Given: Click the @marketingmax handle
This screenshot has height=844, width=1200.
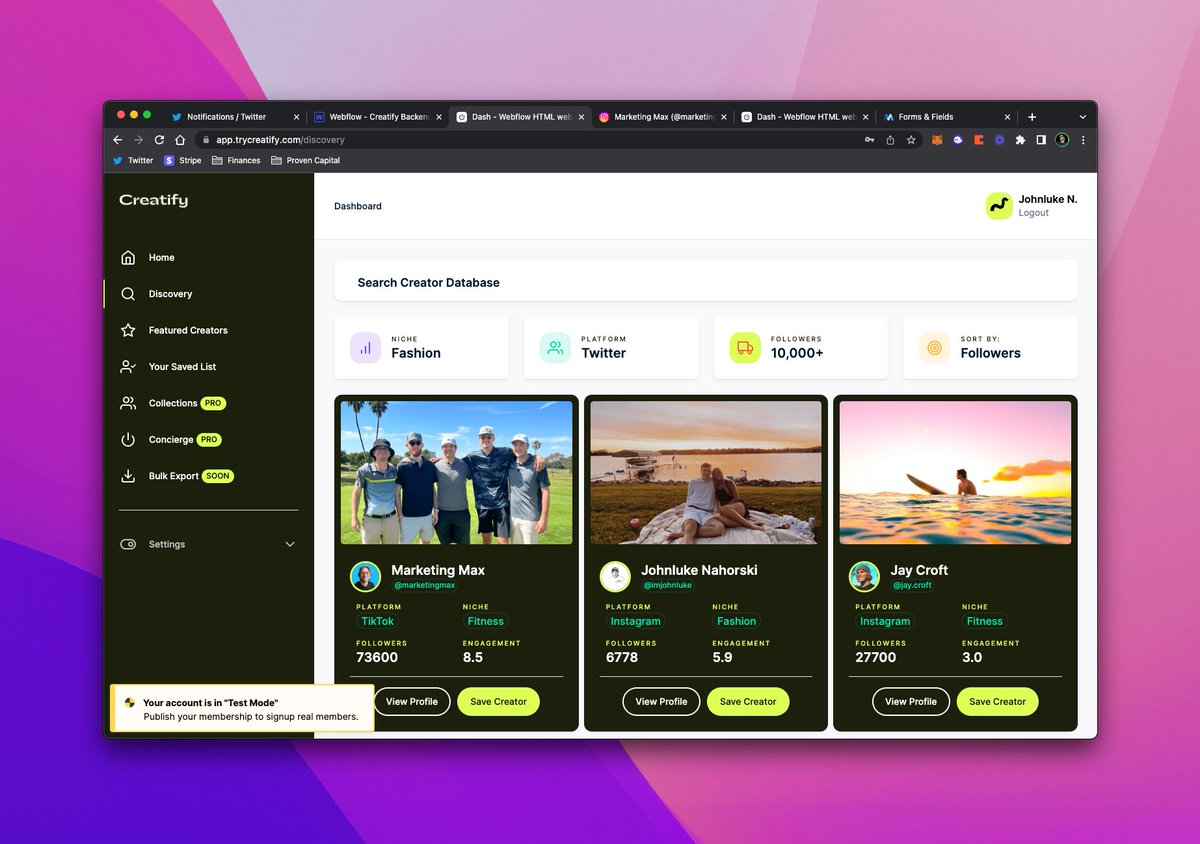Looking at the screenshot, I should click(x=424, y=586).
